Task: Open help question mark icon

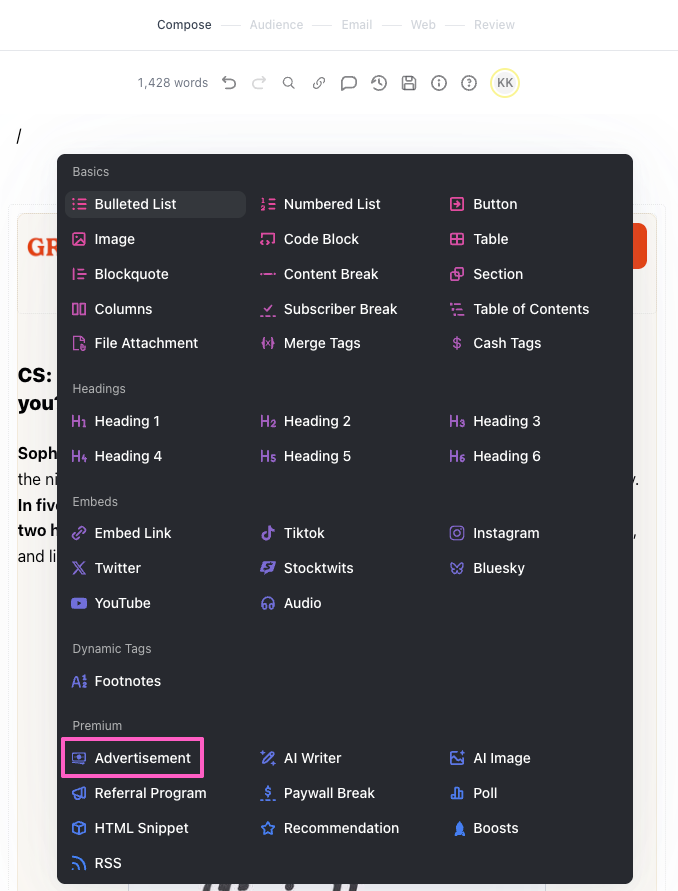Action: (469, 83)
